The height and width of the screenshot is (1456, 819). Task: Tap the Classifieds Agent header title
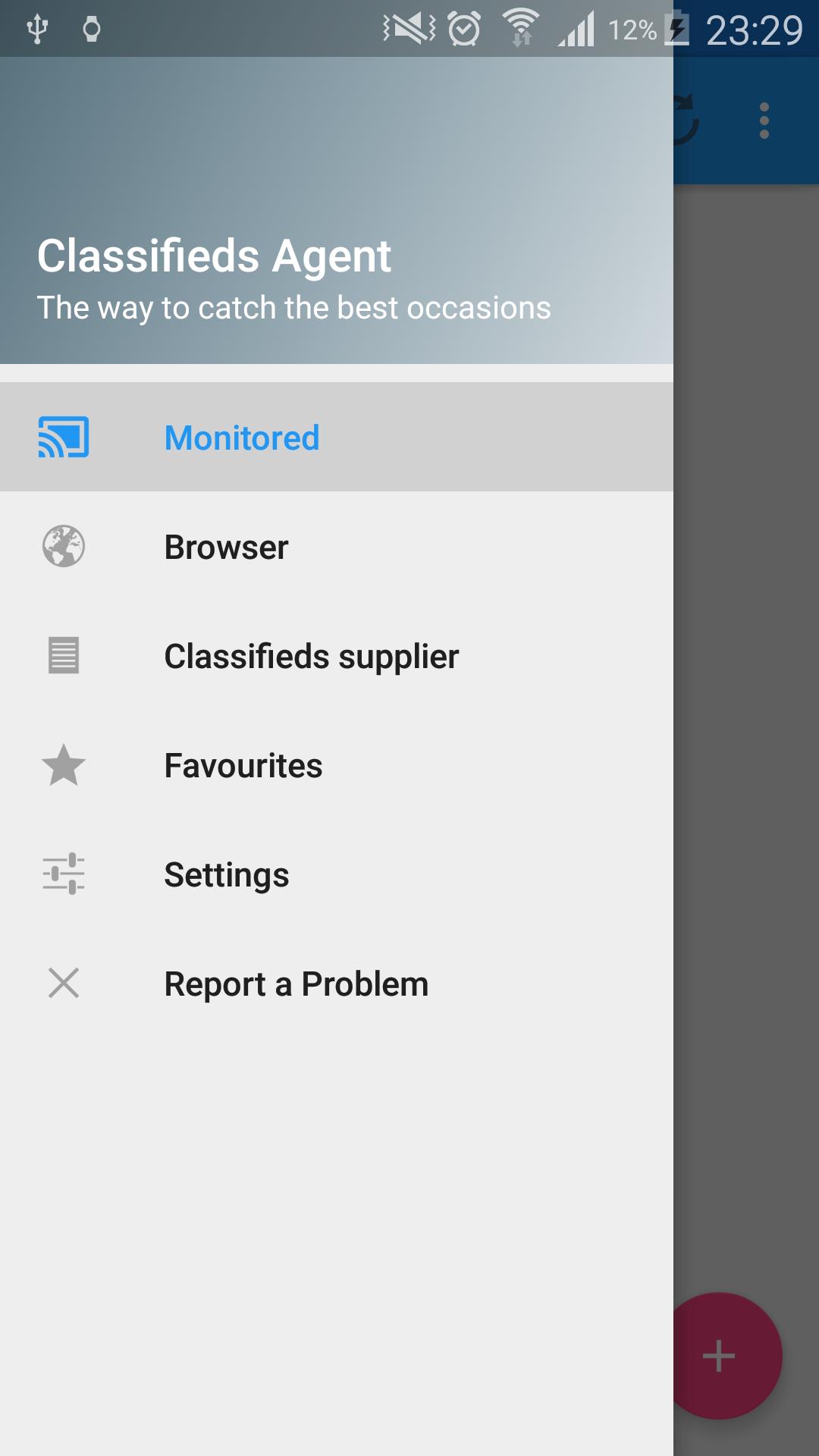click(214, 256)
